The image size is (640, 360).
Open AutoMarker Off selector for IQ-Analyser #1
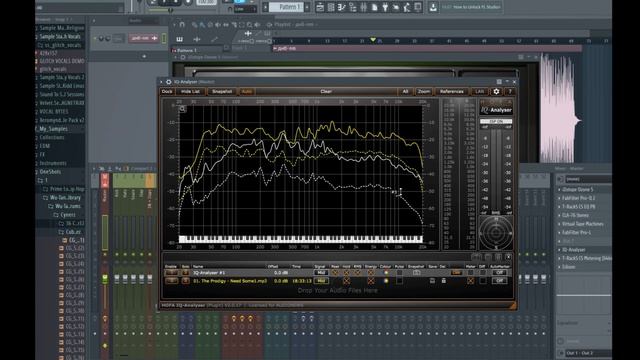(499, 273)
